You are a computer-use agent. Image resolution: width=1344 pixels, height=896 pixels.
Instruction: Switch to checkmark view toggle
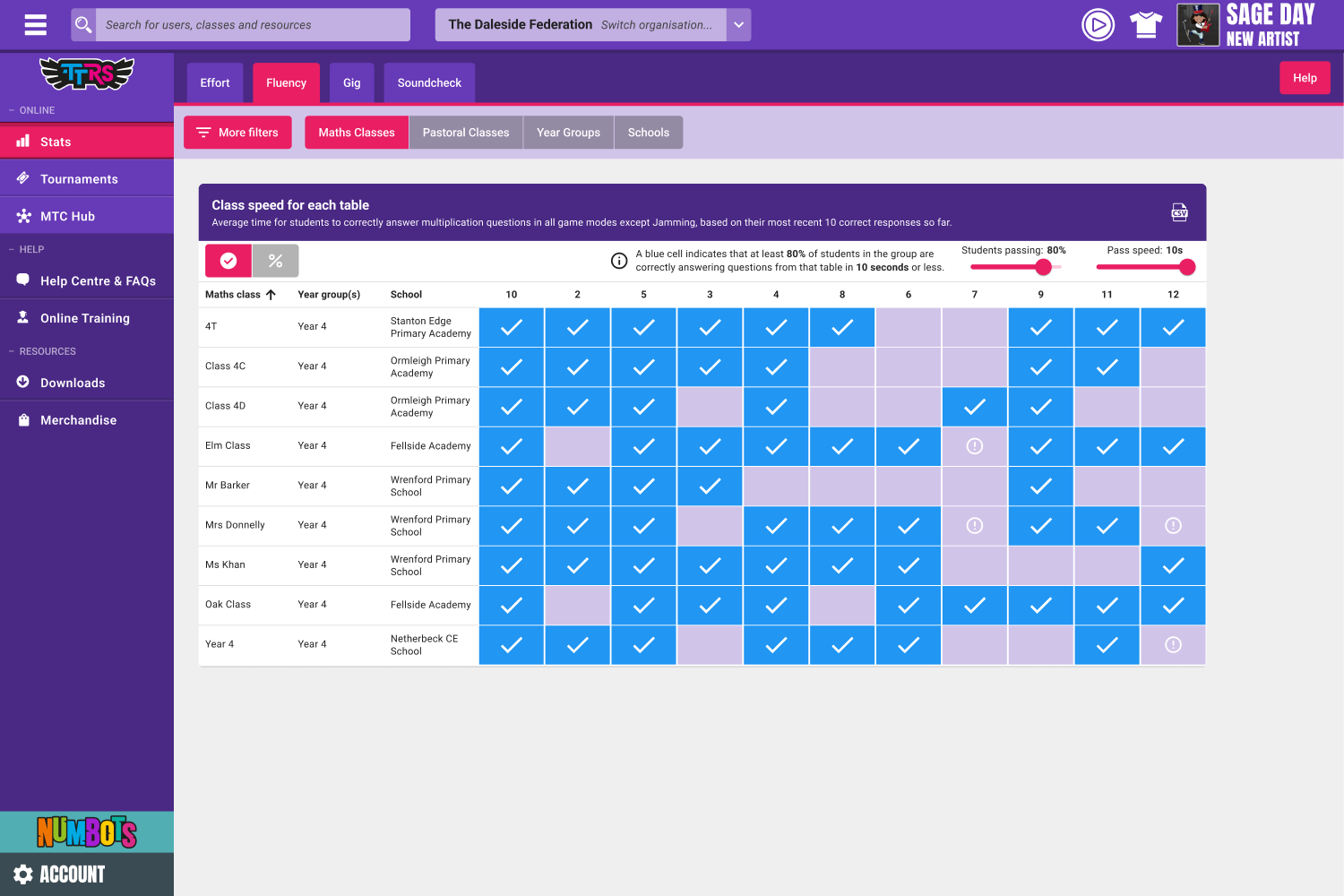[228, 261]
